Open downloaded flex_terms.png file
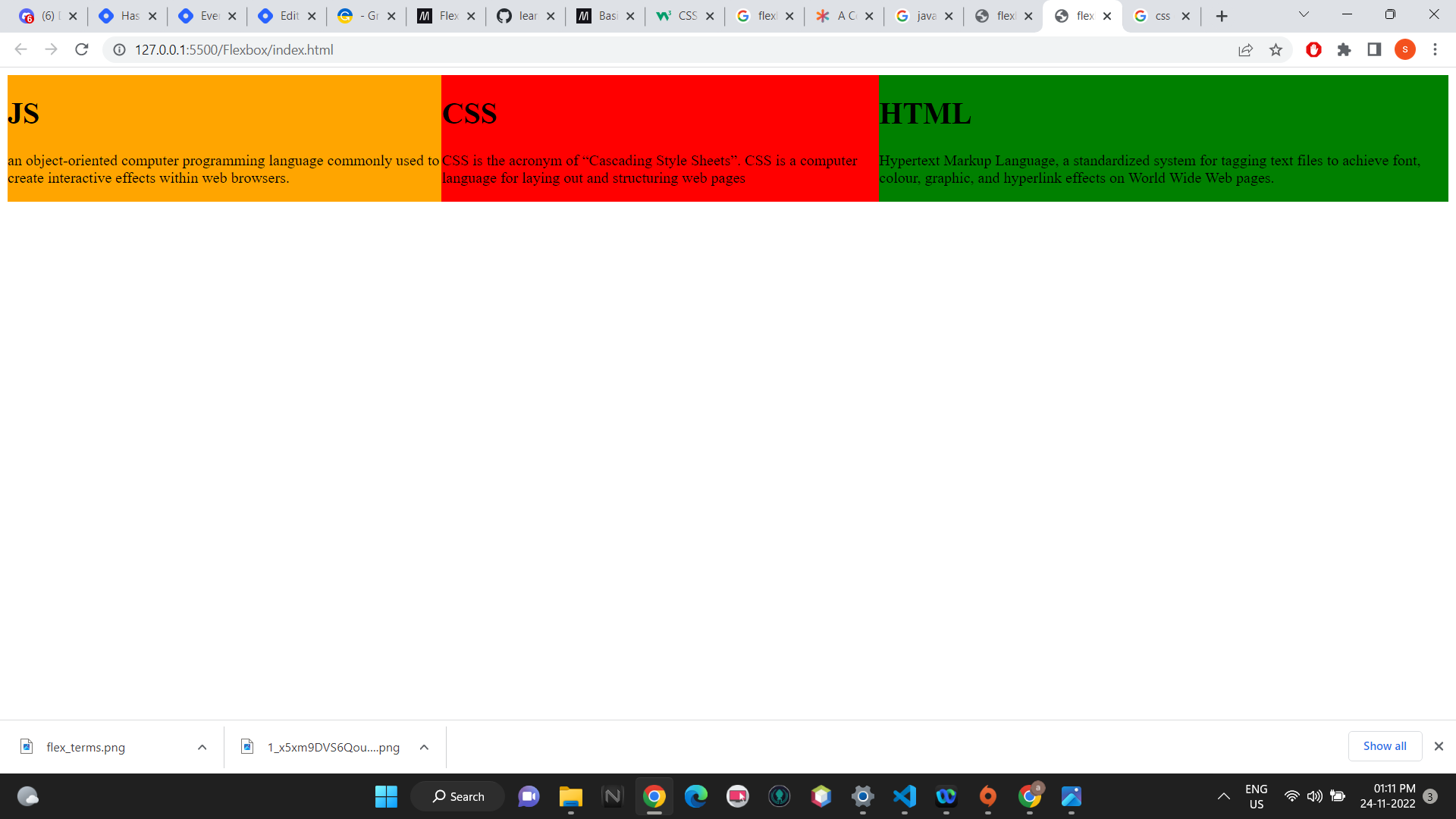This screenshot has width=1456, height=819. [85, 747]
